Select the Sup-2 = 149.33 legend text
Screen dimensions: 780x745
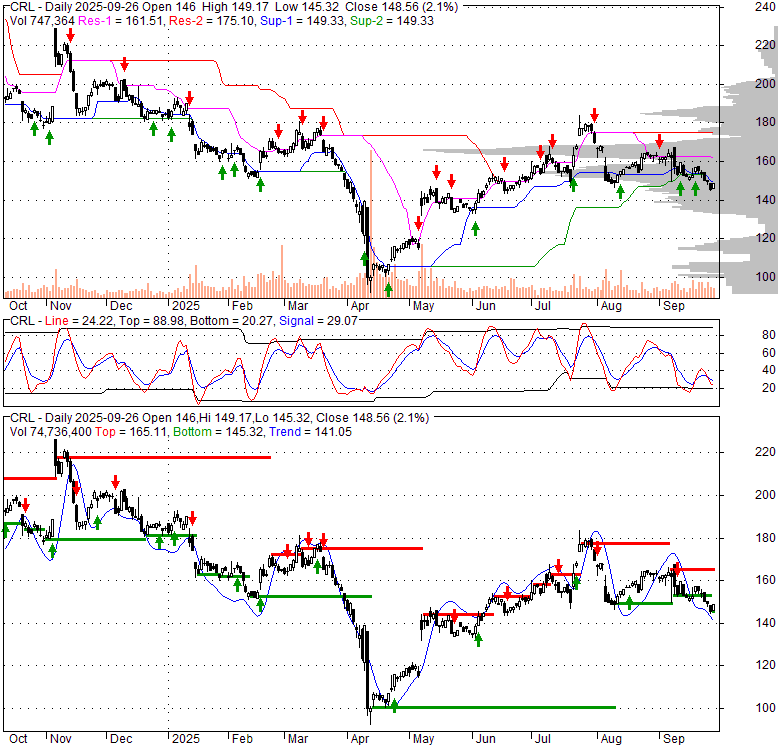click(391, 21)
